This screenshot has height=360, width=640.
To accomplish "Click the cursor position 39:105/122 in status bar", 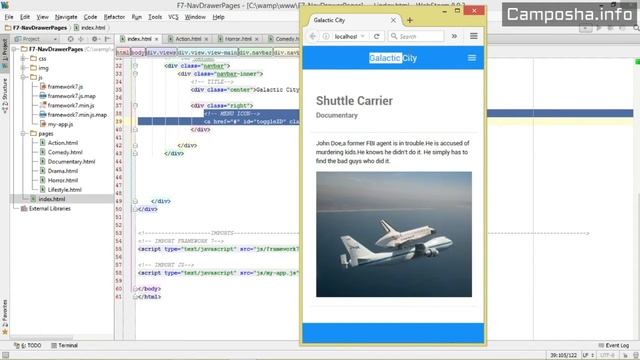I will click(564, 356).
